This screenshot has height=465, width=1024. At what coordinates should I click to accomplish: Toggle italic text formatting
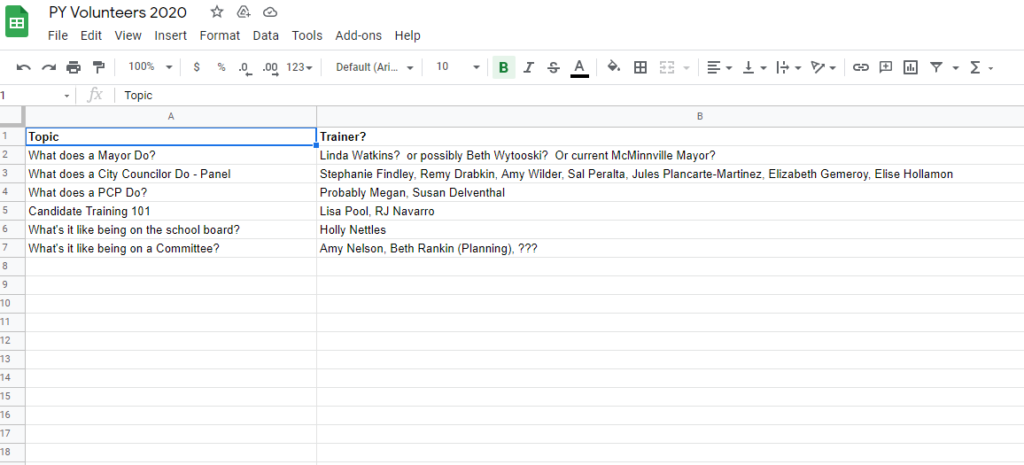[x=528, y=67]
